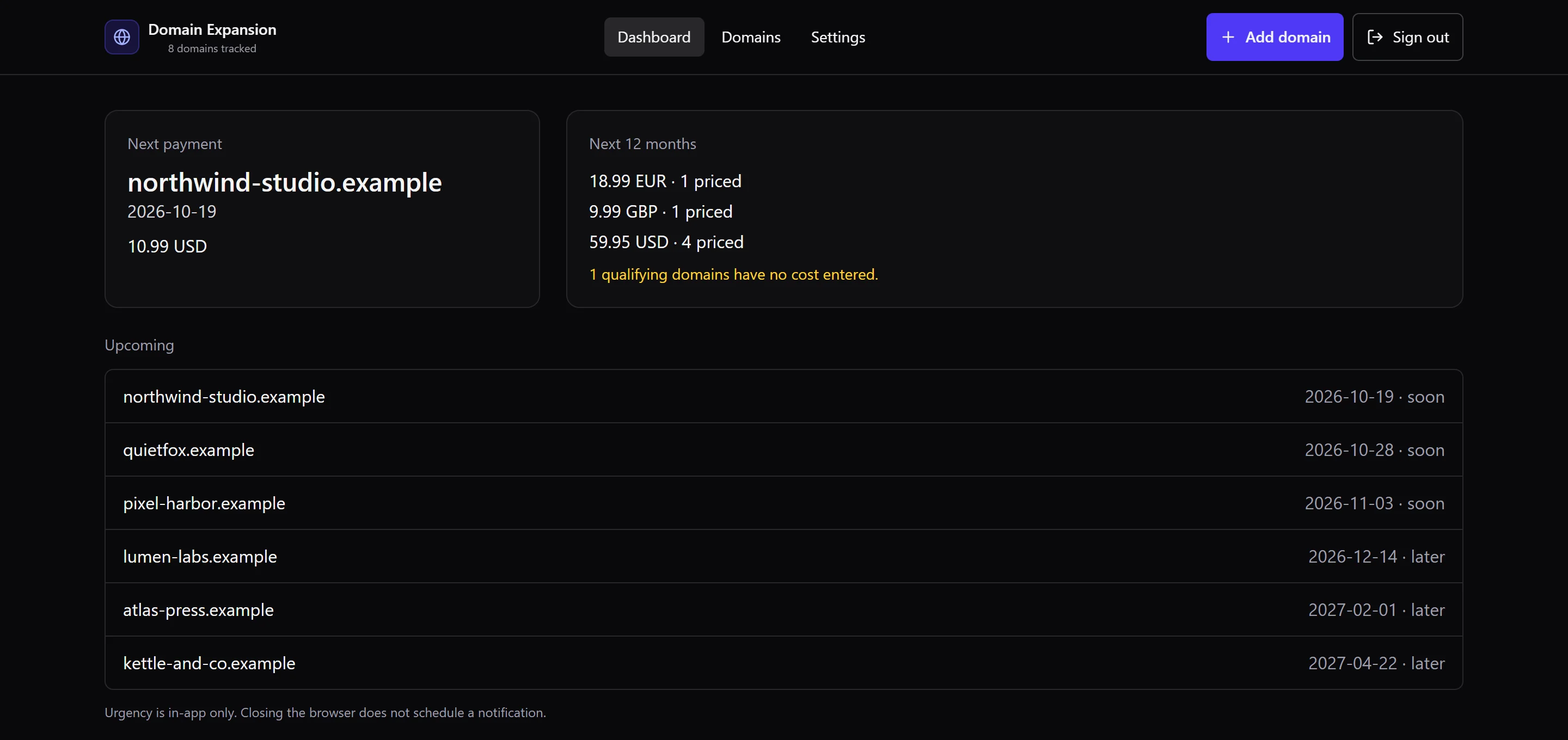Click the '2026-12-14 · later' date
This screenshot has width=1568, height=740.
(1376, 556)
